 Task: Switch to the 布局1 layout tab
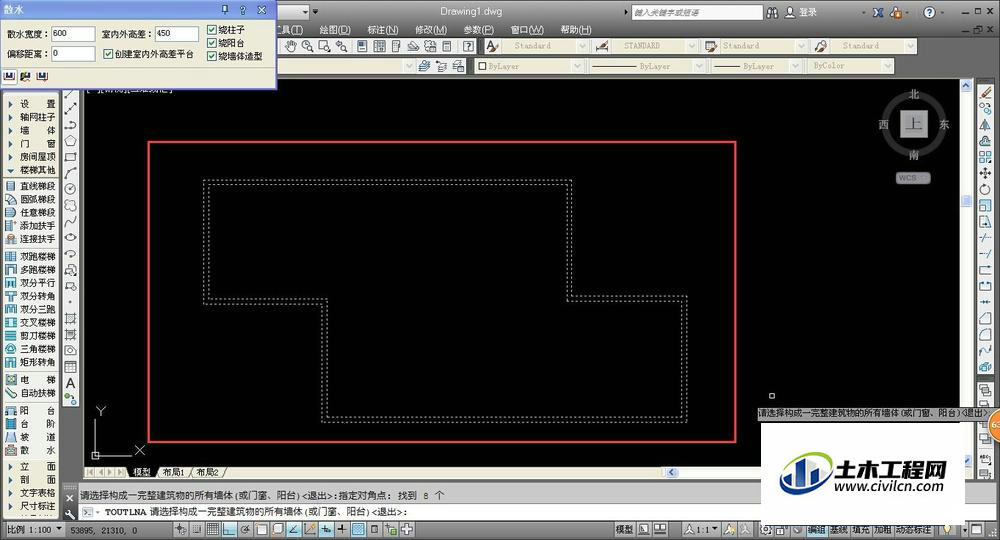pos(173,472)
